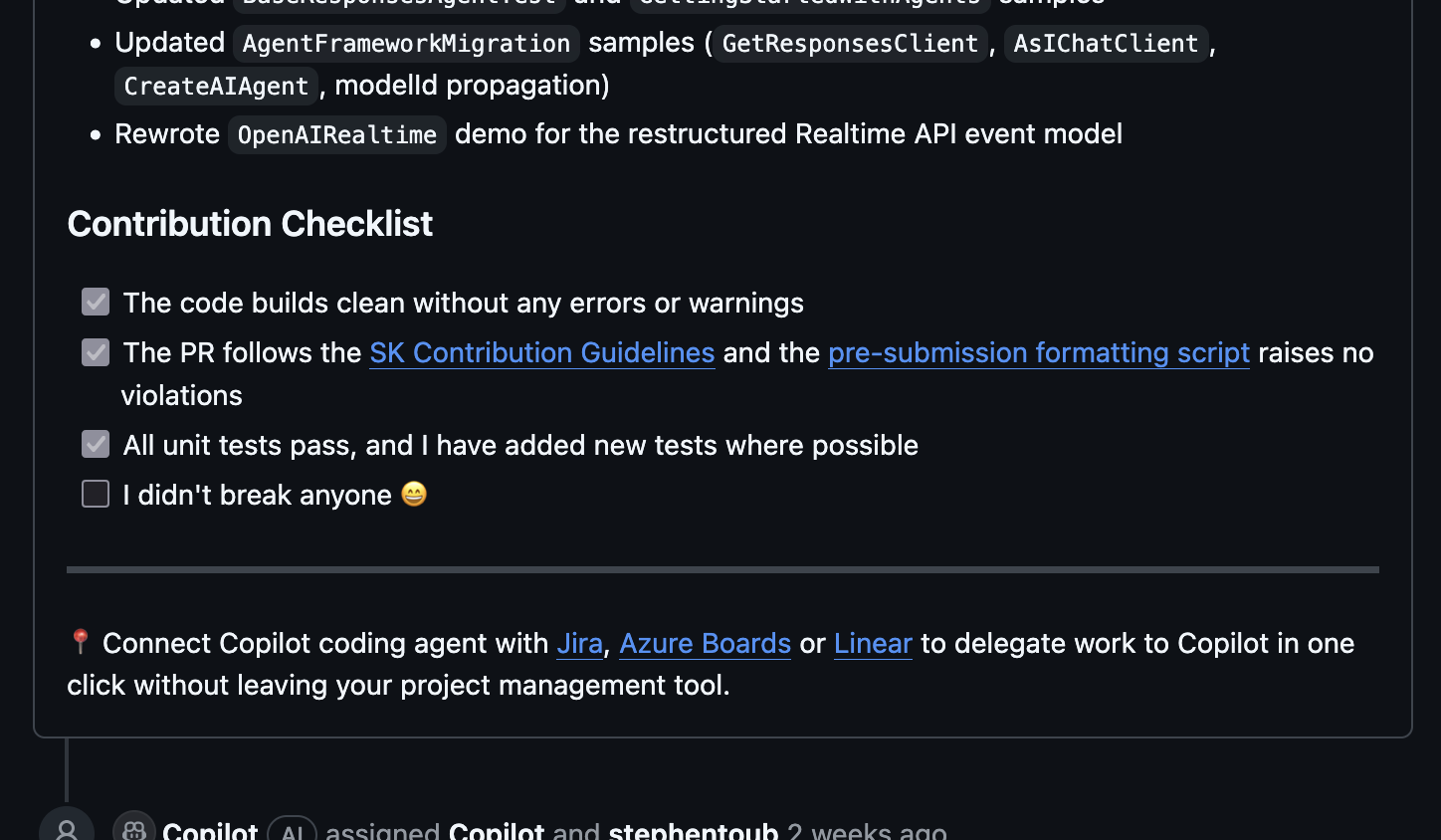Viewport: 1441px width, 840px height.
Task: Click the AgentFrameworkMigration code label
Action: point(406,44)
